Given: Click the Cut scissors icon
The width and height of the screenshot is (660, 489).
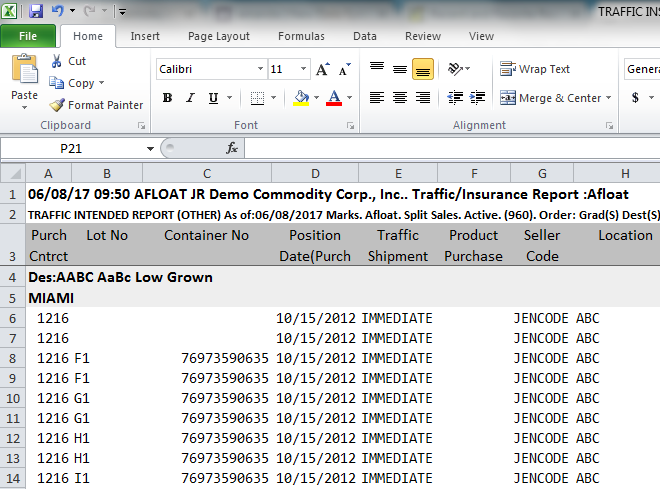Looking at the screenshot, I should 56,61.
